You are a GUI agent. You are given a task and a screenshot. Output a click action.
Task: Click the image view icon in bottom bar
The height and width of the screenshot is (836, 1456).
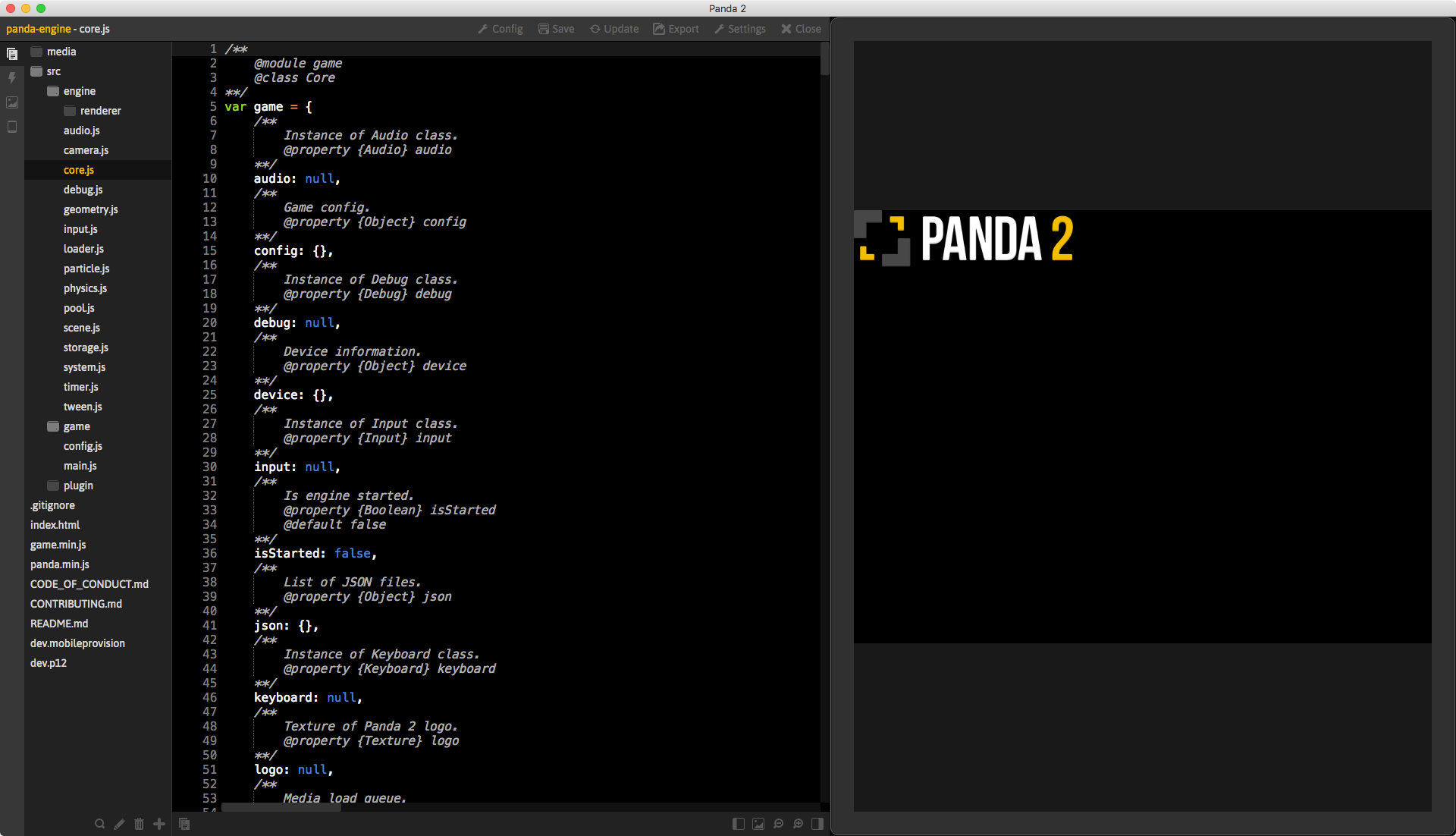758,824
